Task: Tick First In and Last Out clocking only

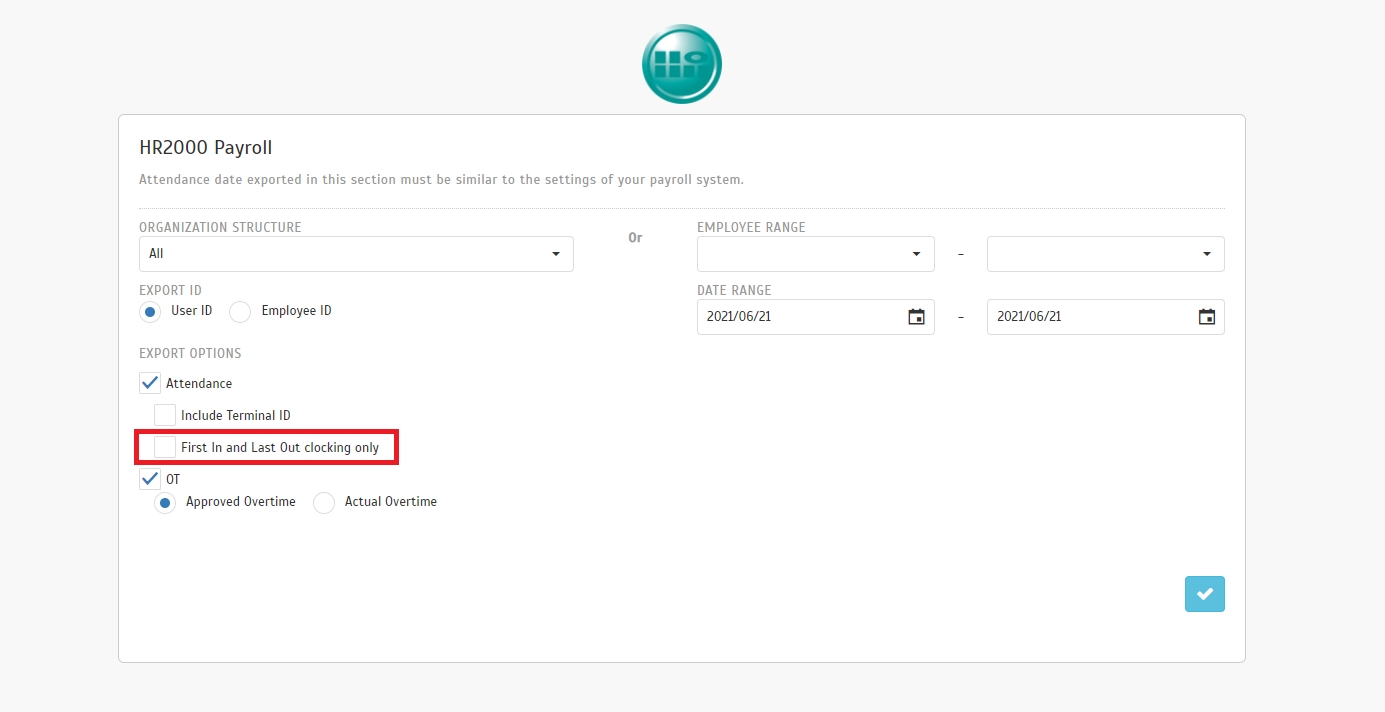Action: click(x=165, y=447)
